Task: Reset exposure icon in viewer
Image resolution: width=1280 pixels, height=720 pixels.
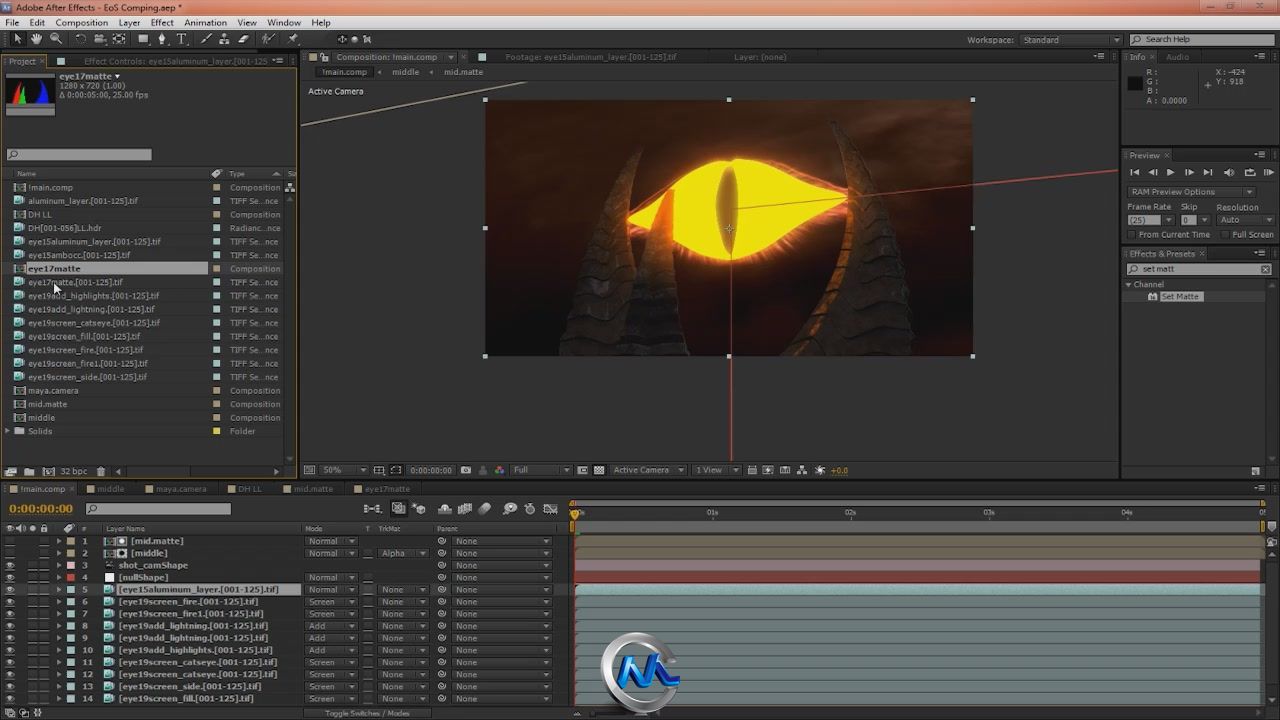Action: tap(820, 470)
